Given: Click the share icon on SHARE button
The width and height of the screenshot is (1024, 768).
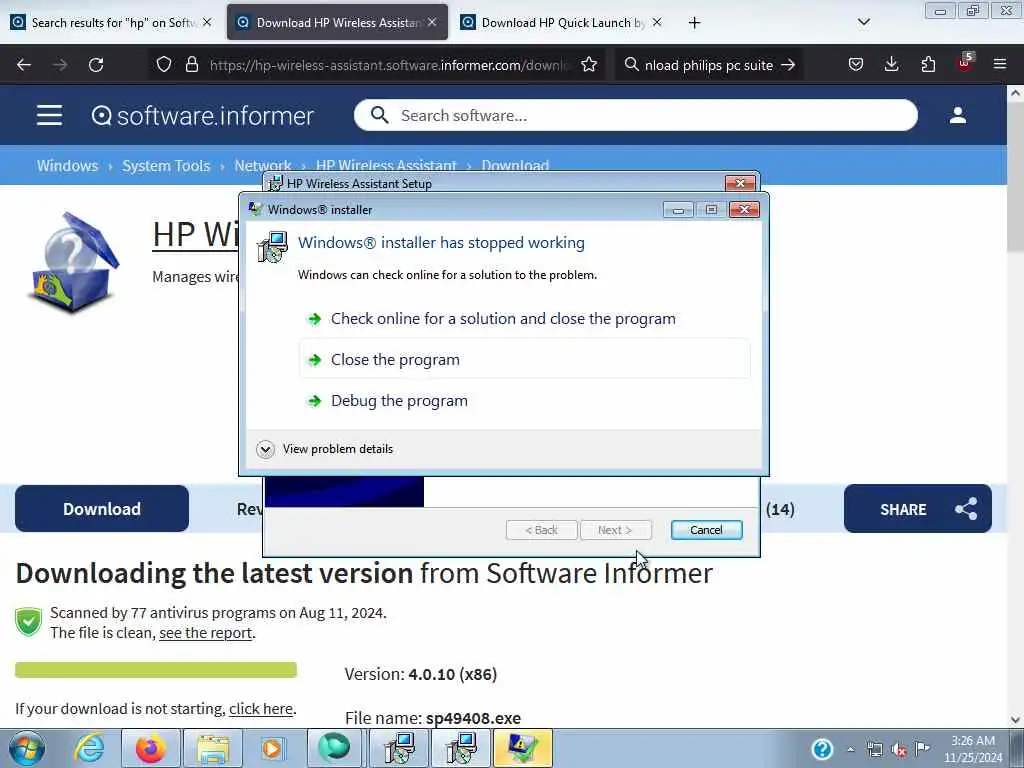Looking at the screenshot, I should click(x=966, y=509).
